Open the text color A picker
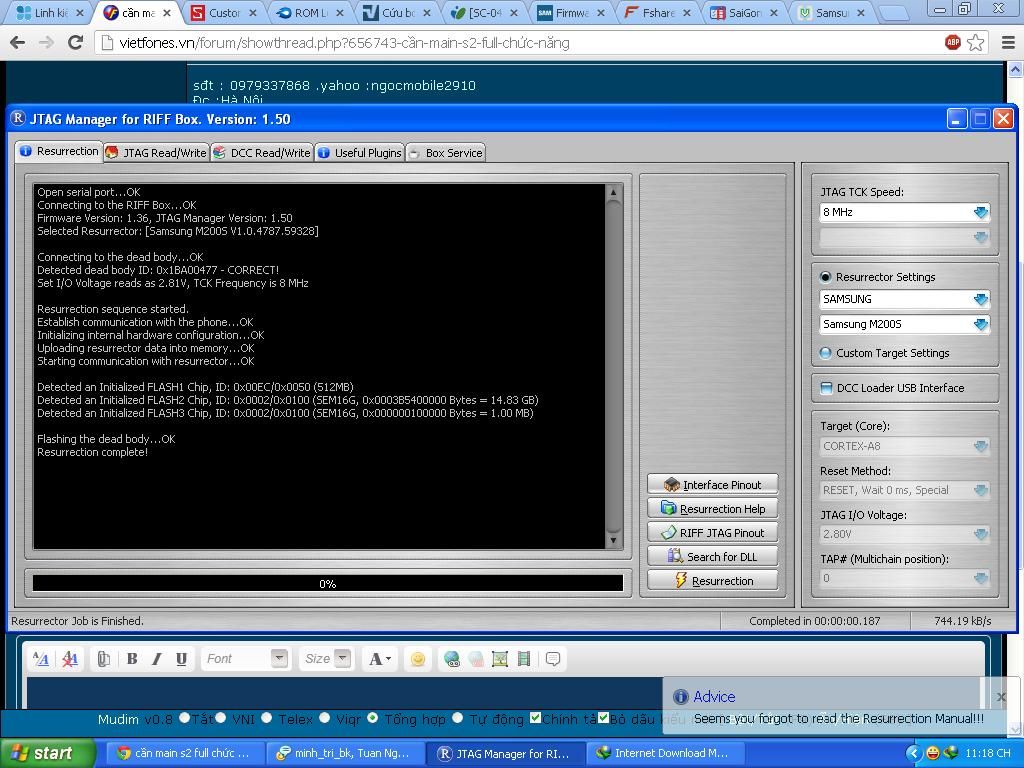The width and height of the screenshot is (1024, 768). click(379, 658)
